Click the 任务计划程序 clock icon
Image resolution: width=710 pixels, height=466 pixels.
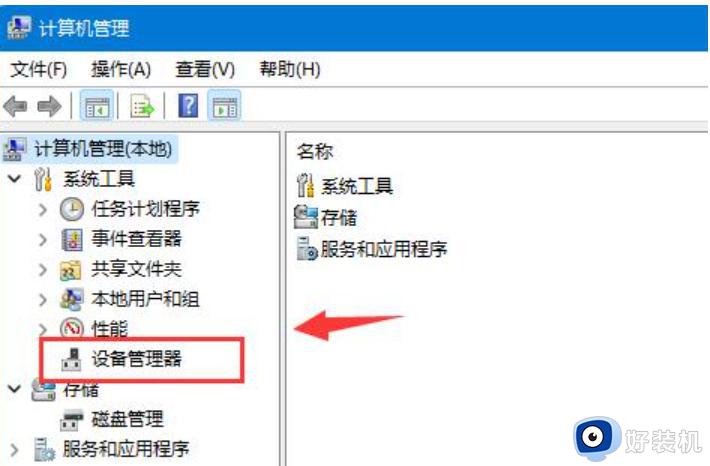[72, 209]
